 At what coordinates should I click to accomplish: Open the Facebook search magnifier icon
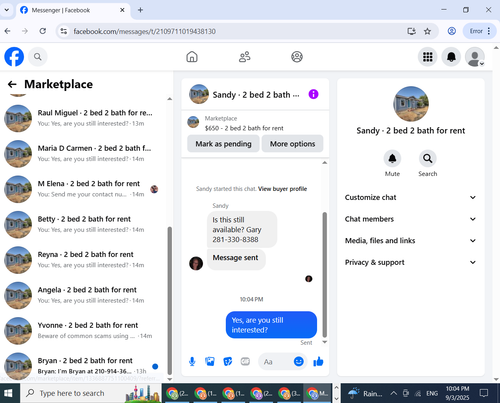coord(38,57)
